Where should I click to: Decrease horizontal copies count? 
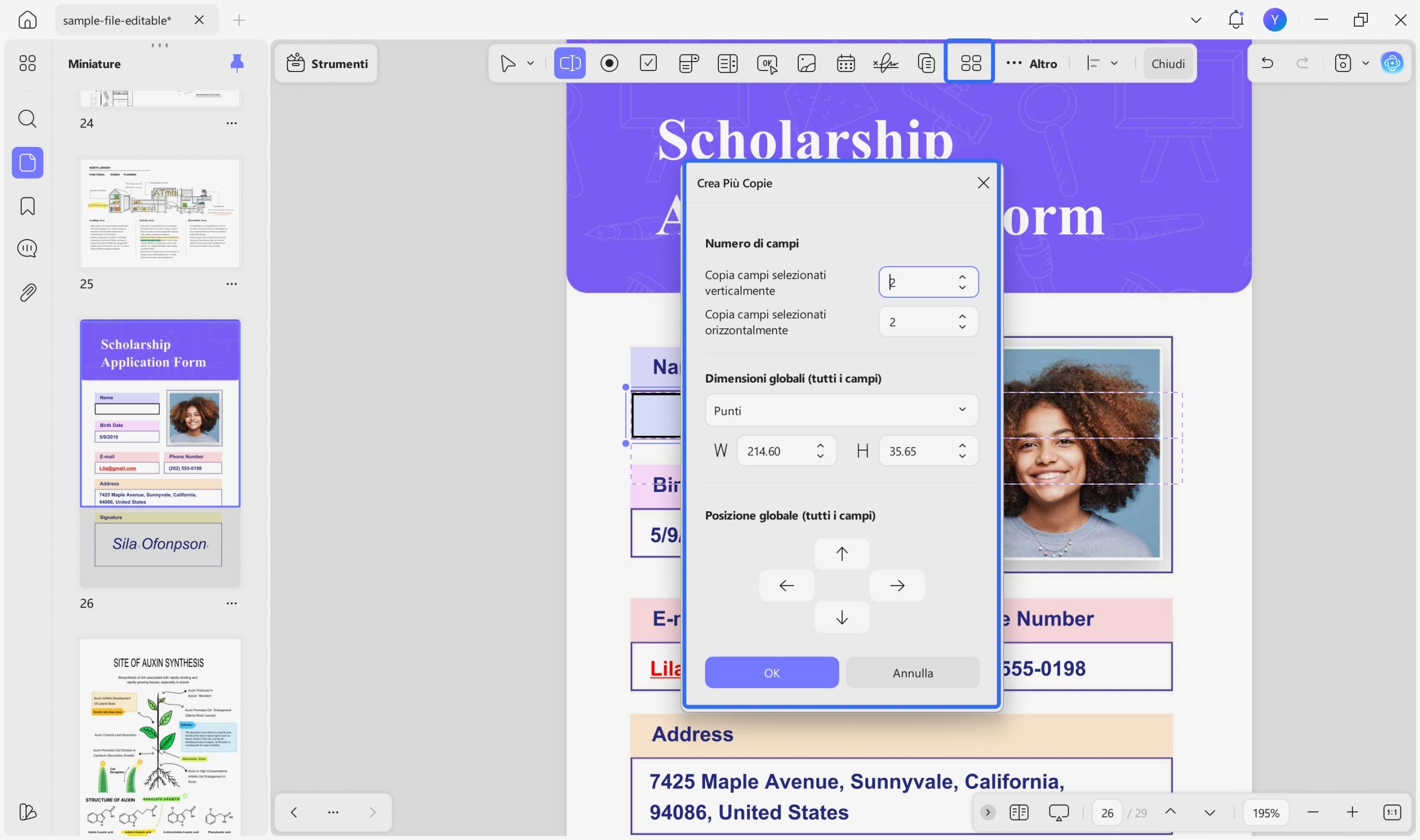(x=962, y=327)
